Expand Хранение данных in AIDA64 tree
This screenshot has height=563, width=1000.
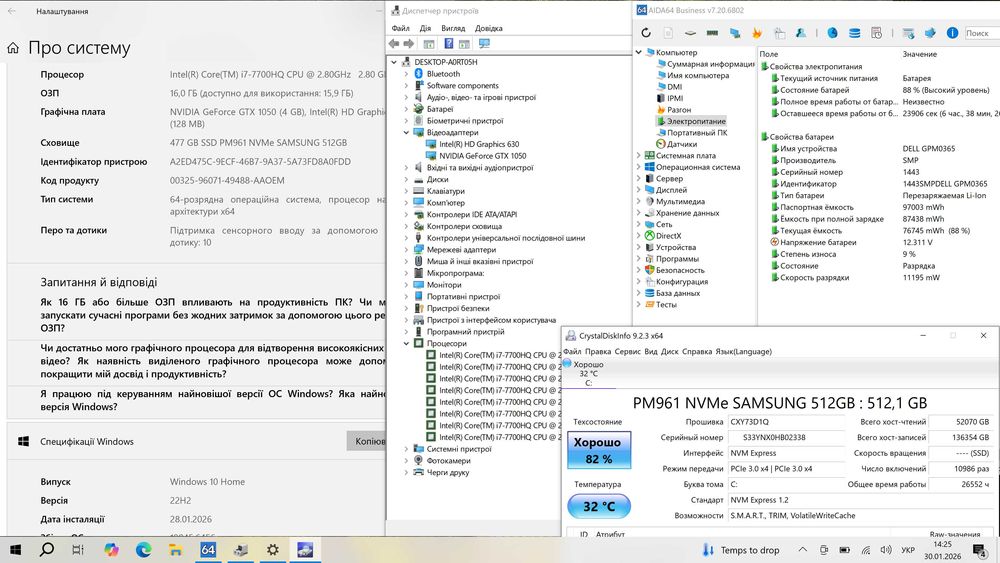638,213
